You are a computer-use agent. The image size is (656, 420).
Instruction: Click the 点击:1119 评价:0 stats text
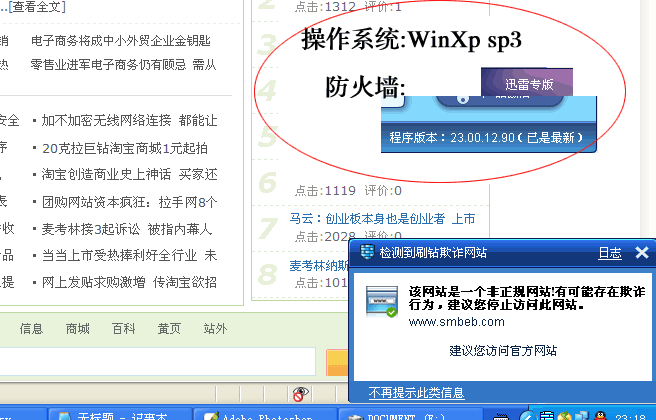click(348, 191)
